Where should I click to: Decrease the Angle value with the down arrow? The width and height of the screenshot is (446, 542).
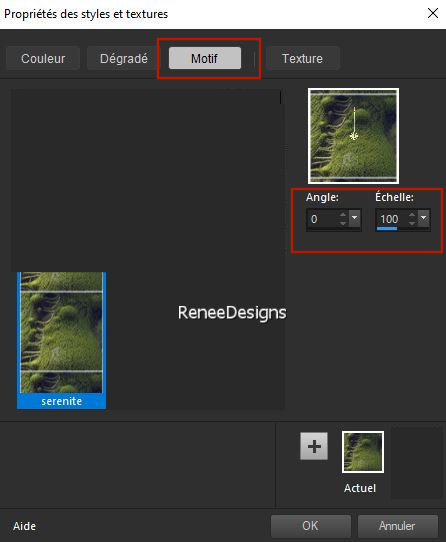343,223
